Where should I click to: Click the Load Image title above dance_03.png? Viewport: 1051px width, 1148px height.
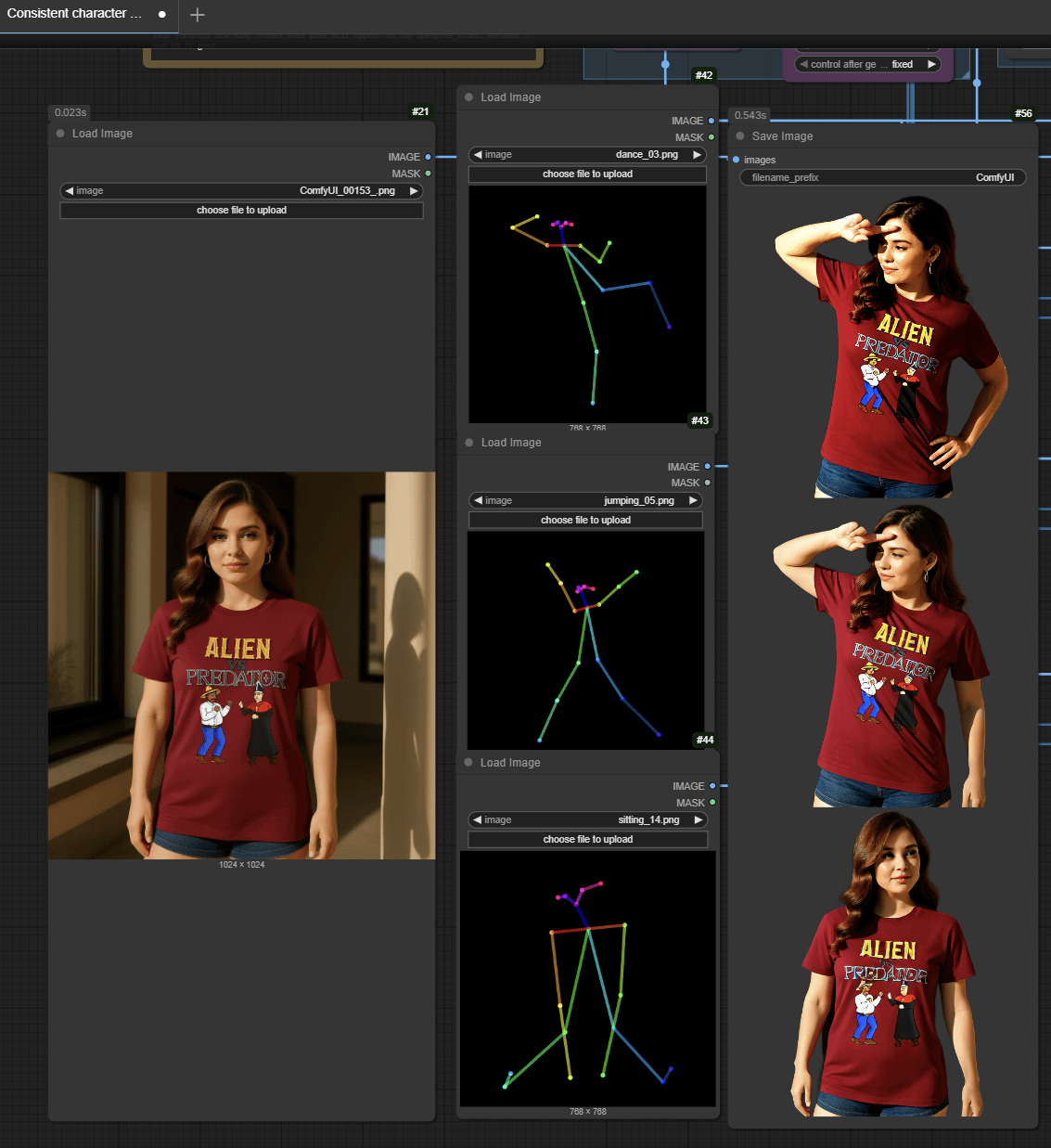click(510, 97)
